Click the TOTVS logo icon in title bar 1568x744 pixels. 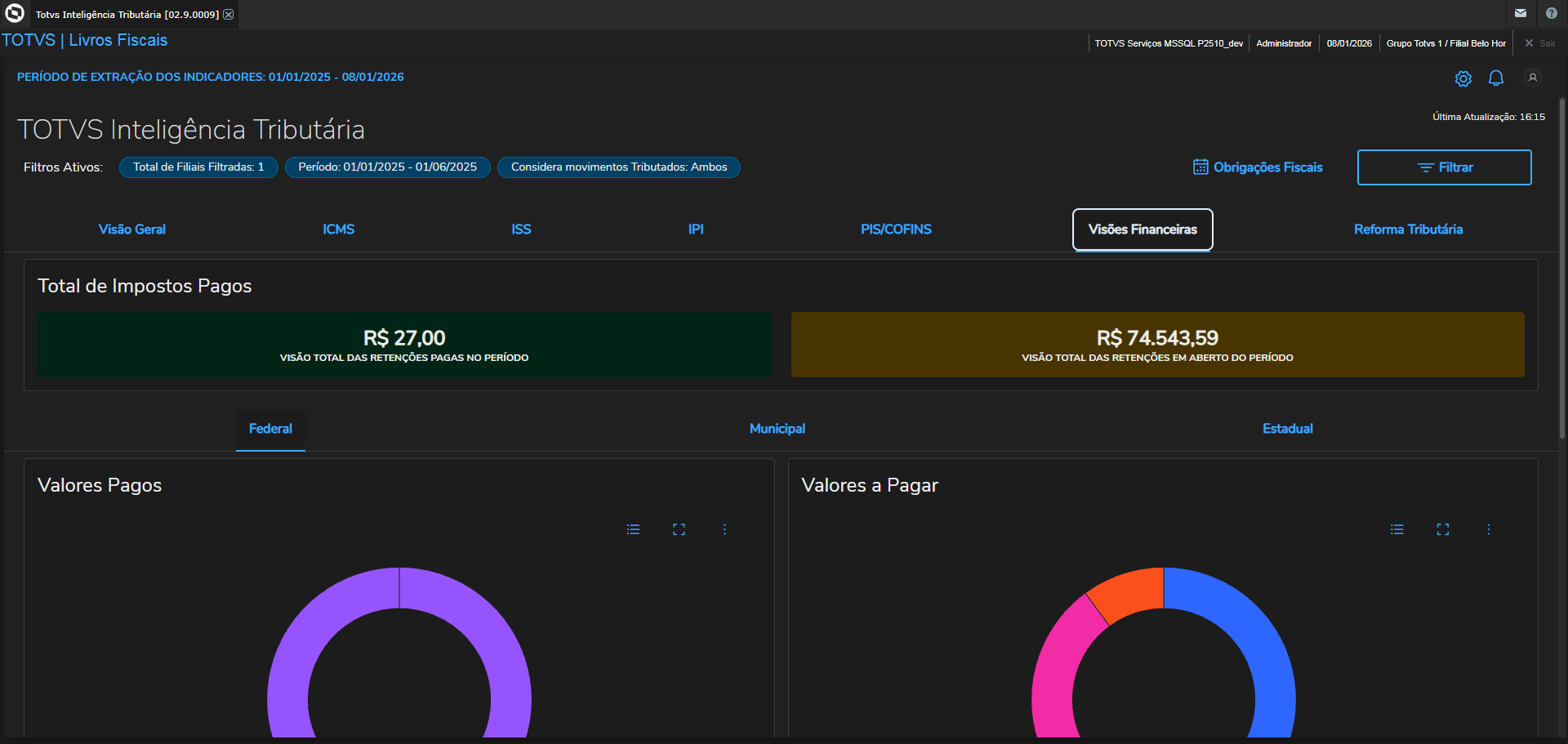pos(15,14)
